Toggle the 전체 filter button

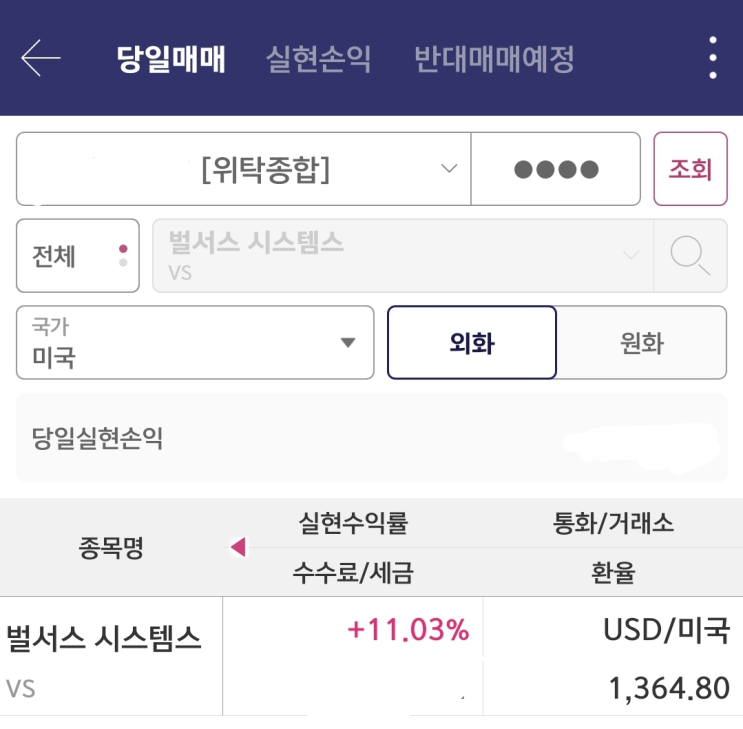[78, 256]
